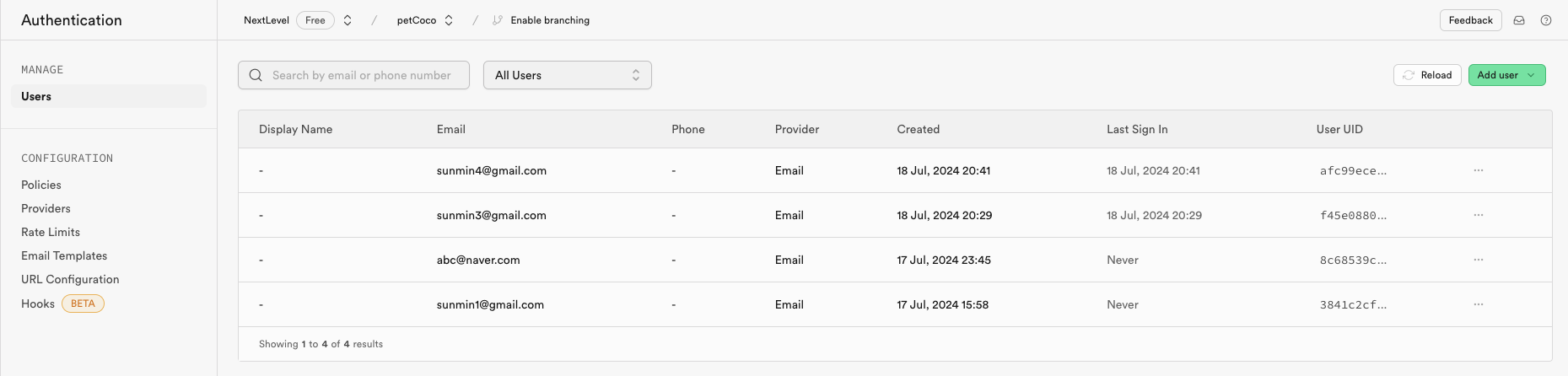Click the Feedback button
Screen dimensions: 1568x376
coord(1470,20)
